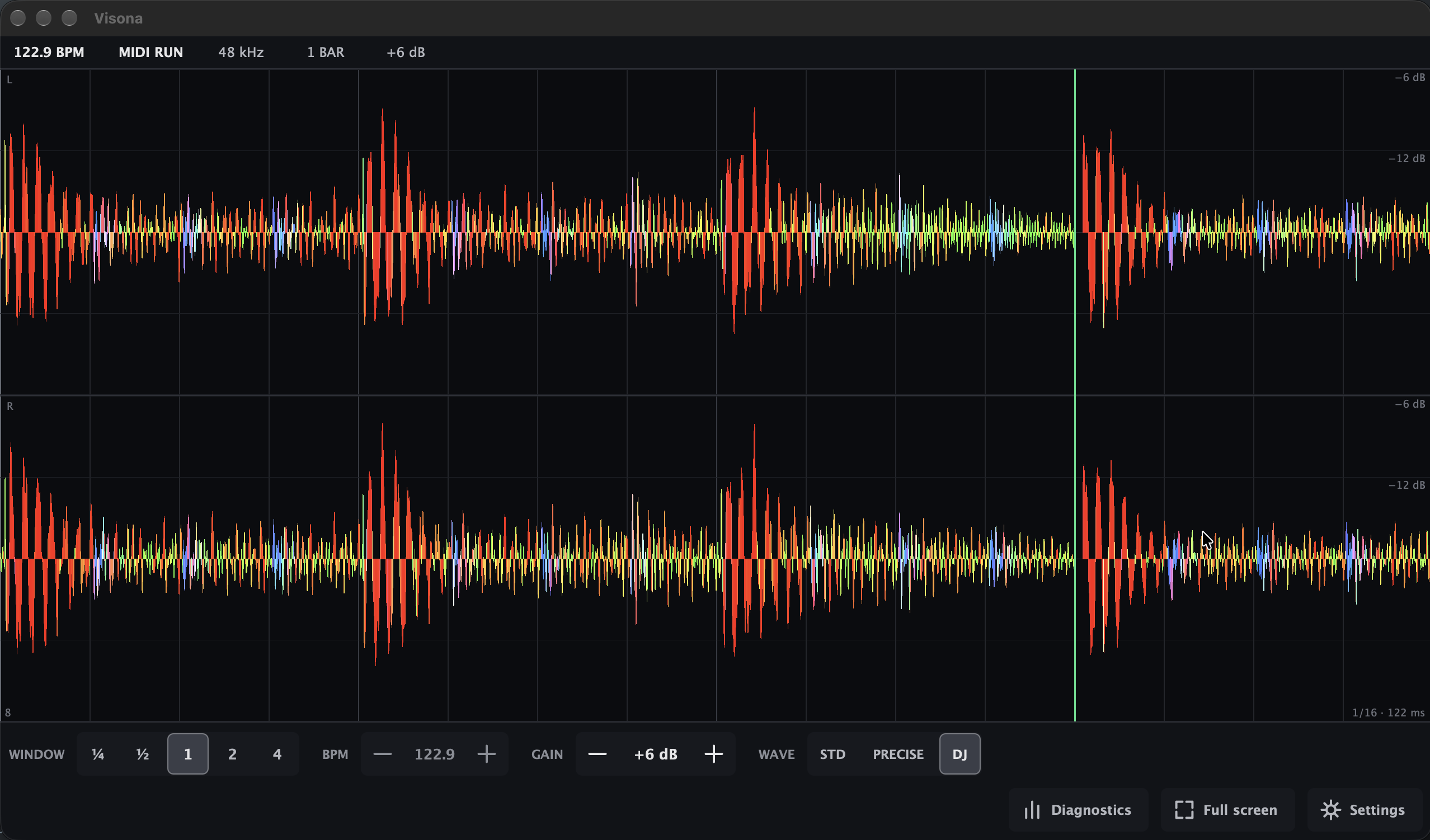This screenshot has width=1430, height=840.
Task: Switch waveform mode to STD
Action: 832,754
